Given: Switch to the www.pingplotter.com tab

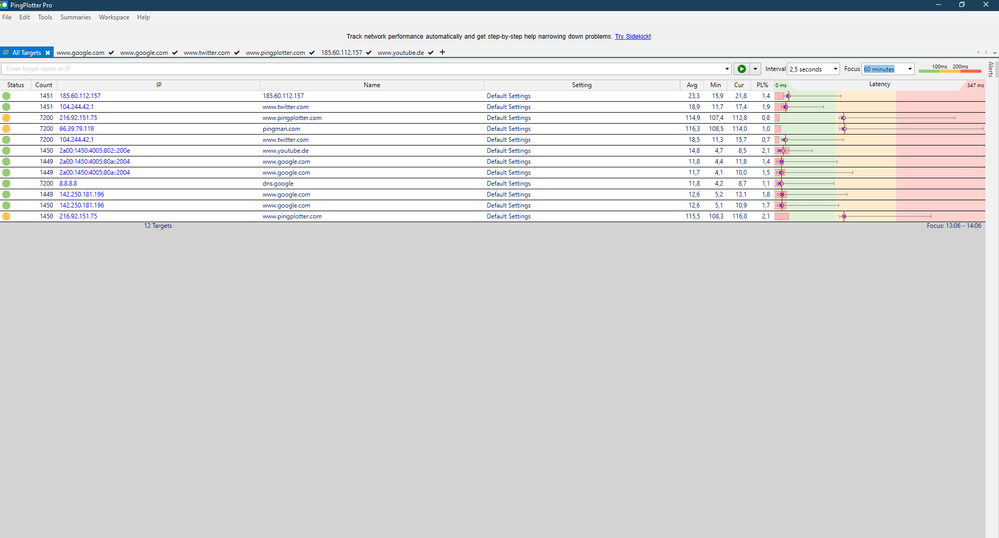Looking at the screenshot, I should tap(275, 53).
